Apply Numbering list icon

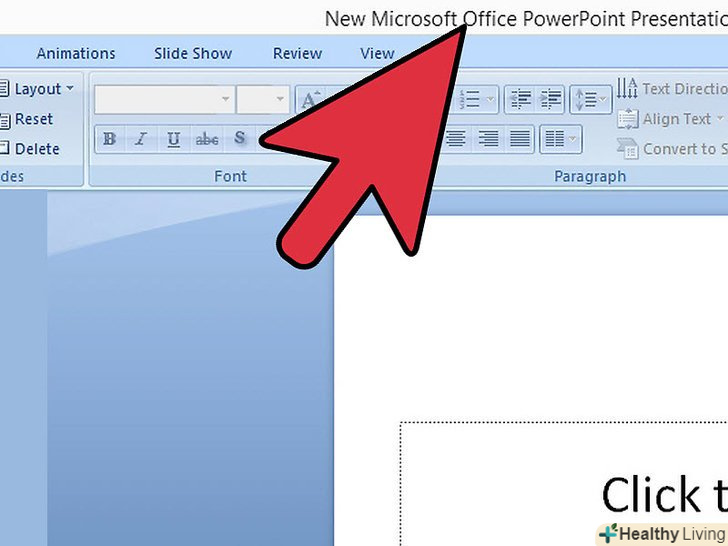[x=469, y=99]
